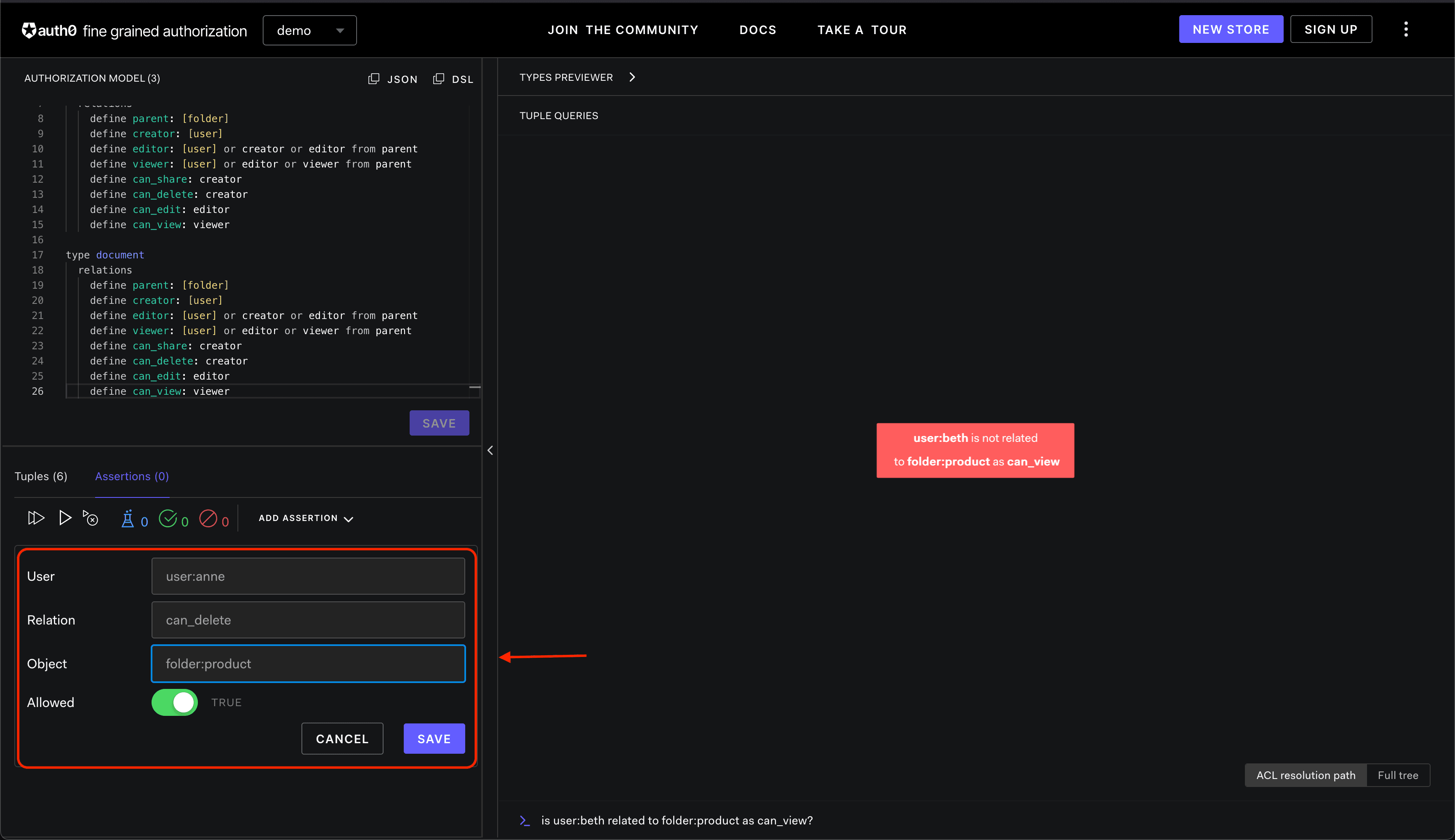Screen dimensions: 1455x840
Task: Click run failed assertions icon
Action: pos(91,518)
